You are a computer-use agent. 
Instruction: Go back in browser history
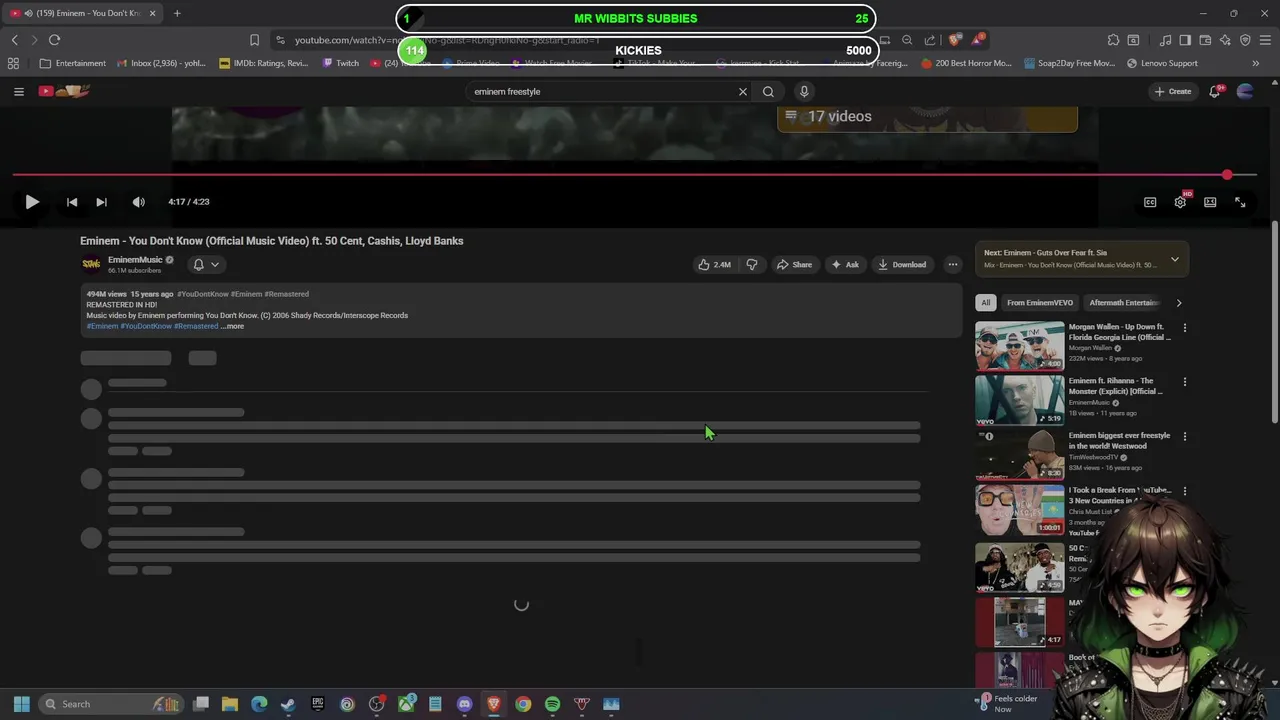point(14,40)
